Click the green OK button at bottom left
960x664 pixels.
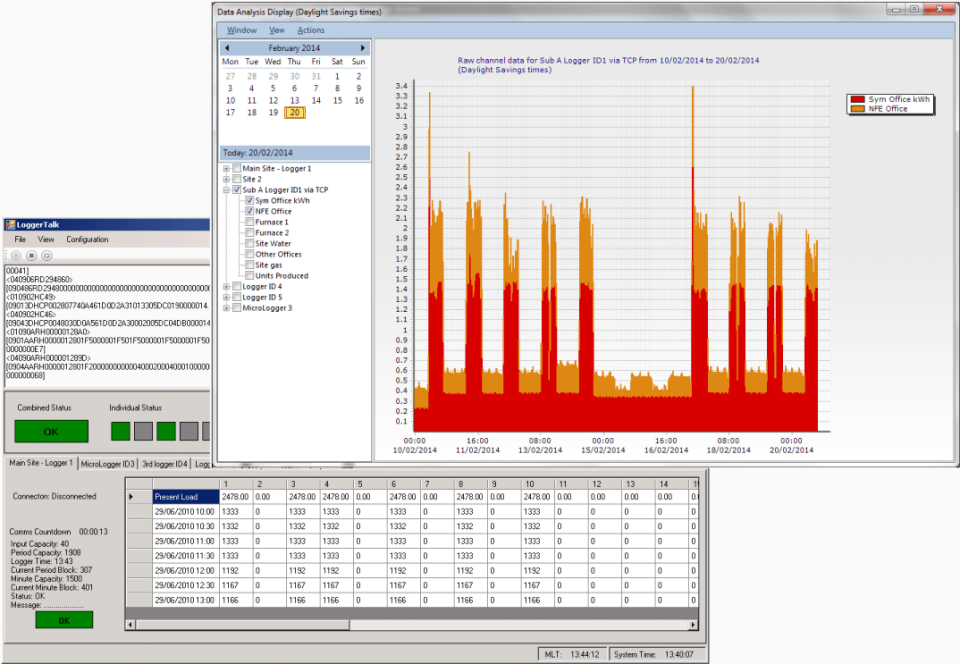pos(62,620)
